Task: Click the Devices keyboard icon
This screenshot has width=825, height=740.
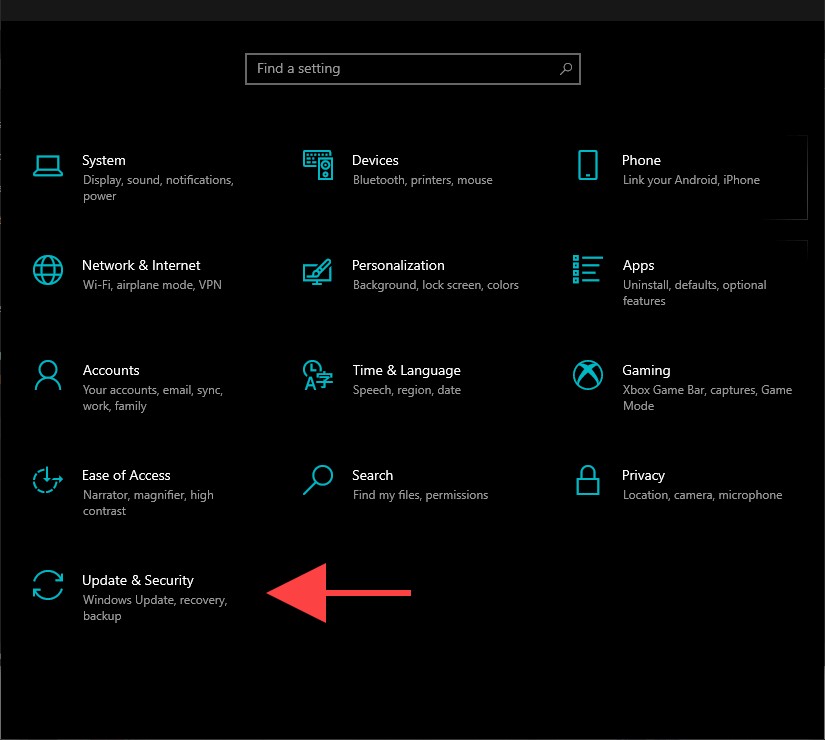Action: click(317, 163)
